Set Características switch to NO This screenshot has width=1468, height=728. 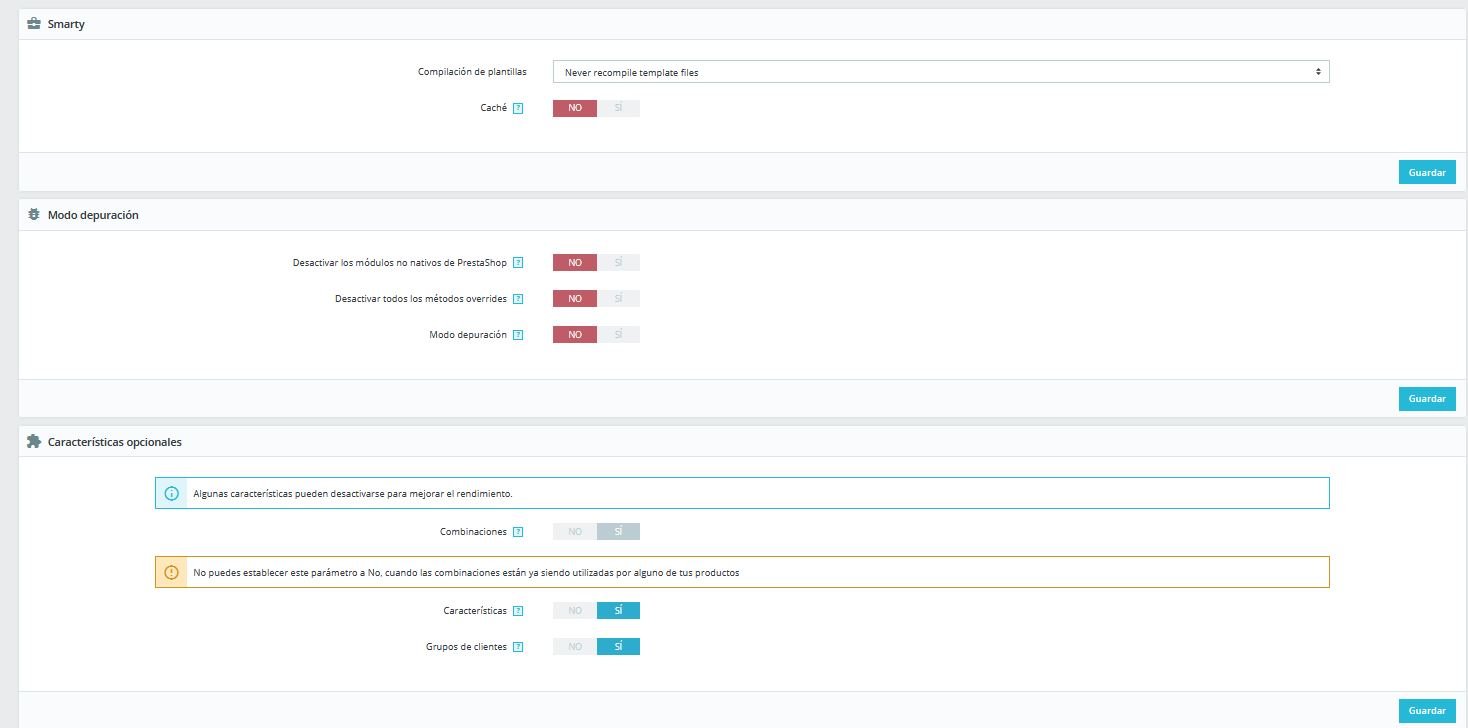coord(575,611)
